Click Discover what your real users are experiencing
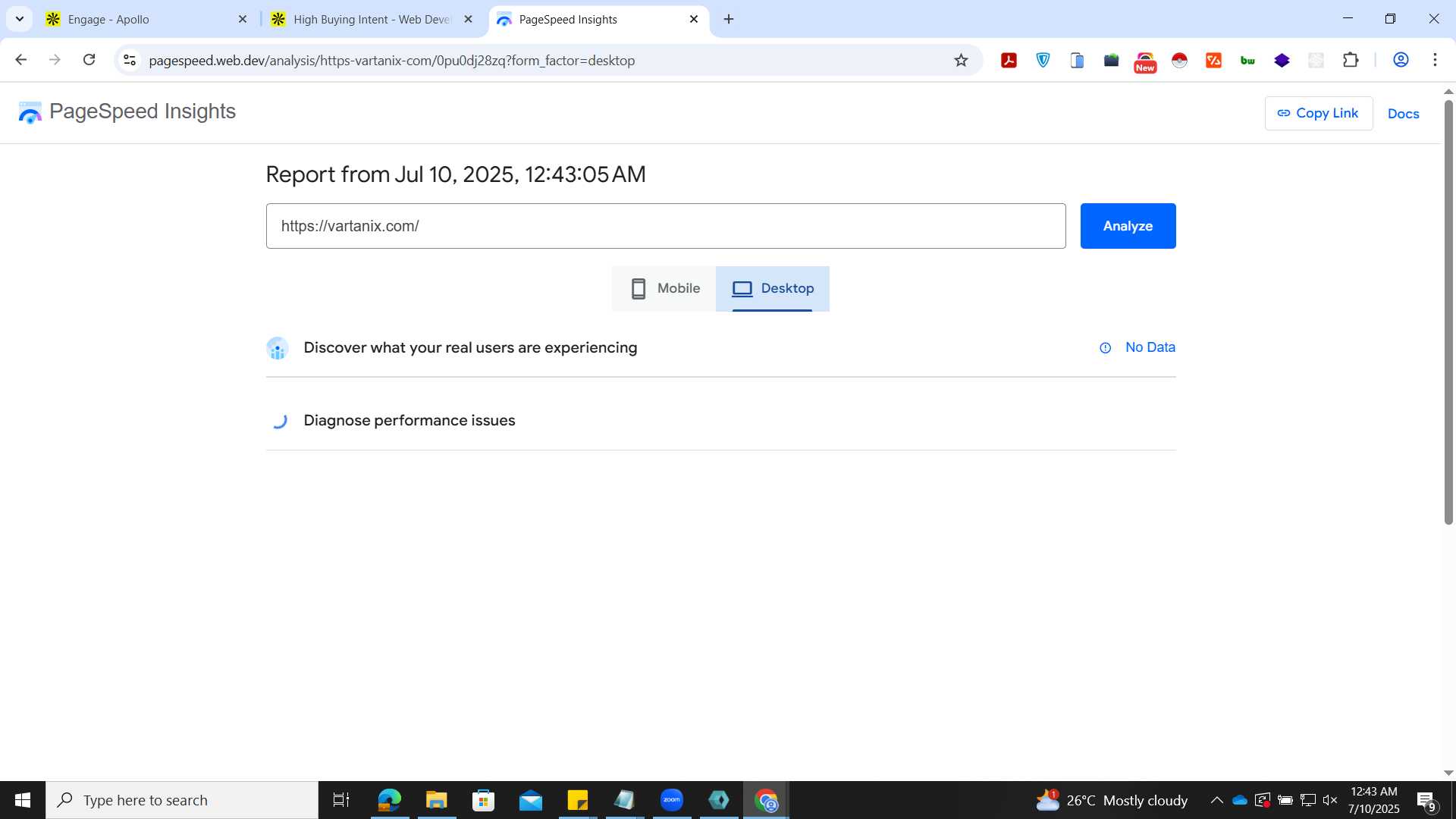This screenshot has width=1456, height=819. click(470, 348)
